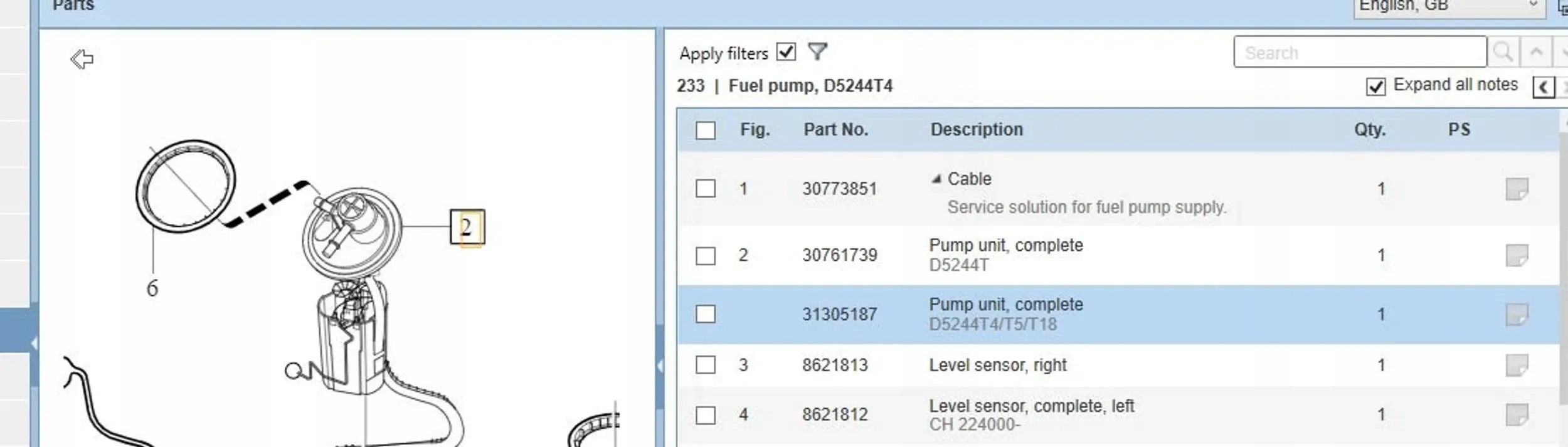Select all parts with header checkbox
Screen dimensions: 1568x447
pos(706,130)
